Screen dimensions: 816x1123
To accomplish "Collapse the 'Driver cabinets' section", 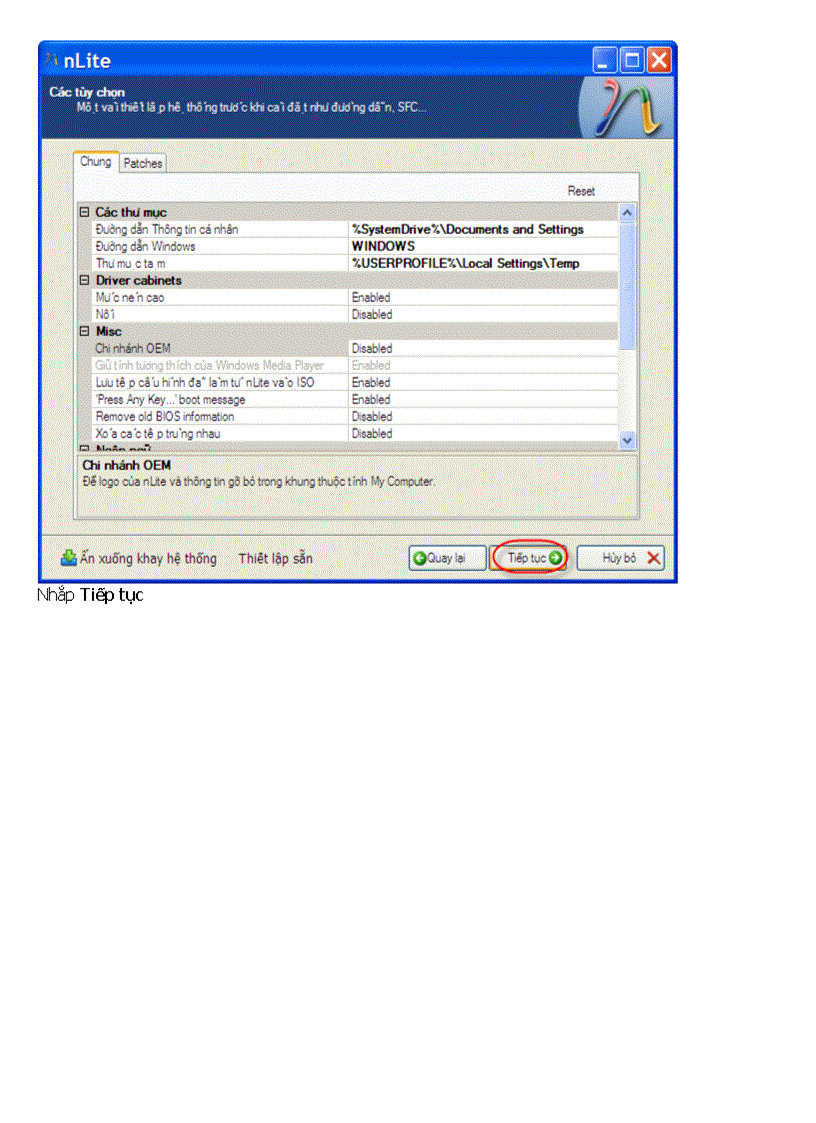I will click(82, 280).
